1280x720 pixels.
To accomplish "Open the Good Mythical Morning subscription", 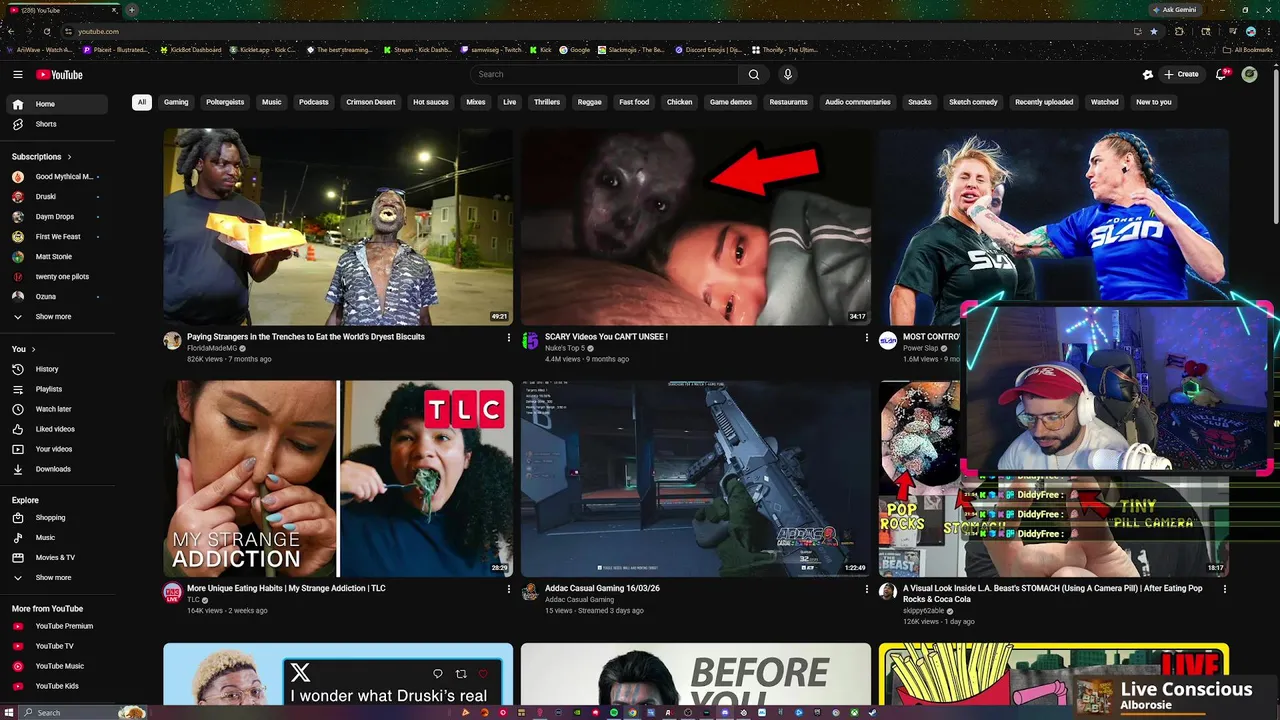I will [56, 177].
